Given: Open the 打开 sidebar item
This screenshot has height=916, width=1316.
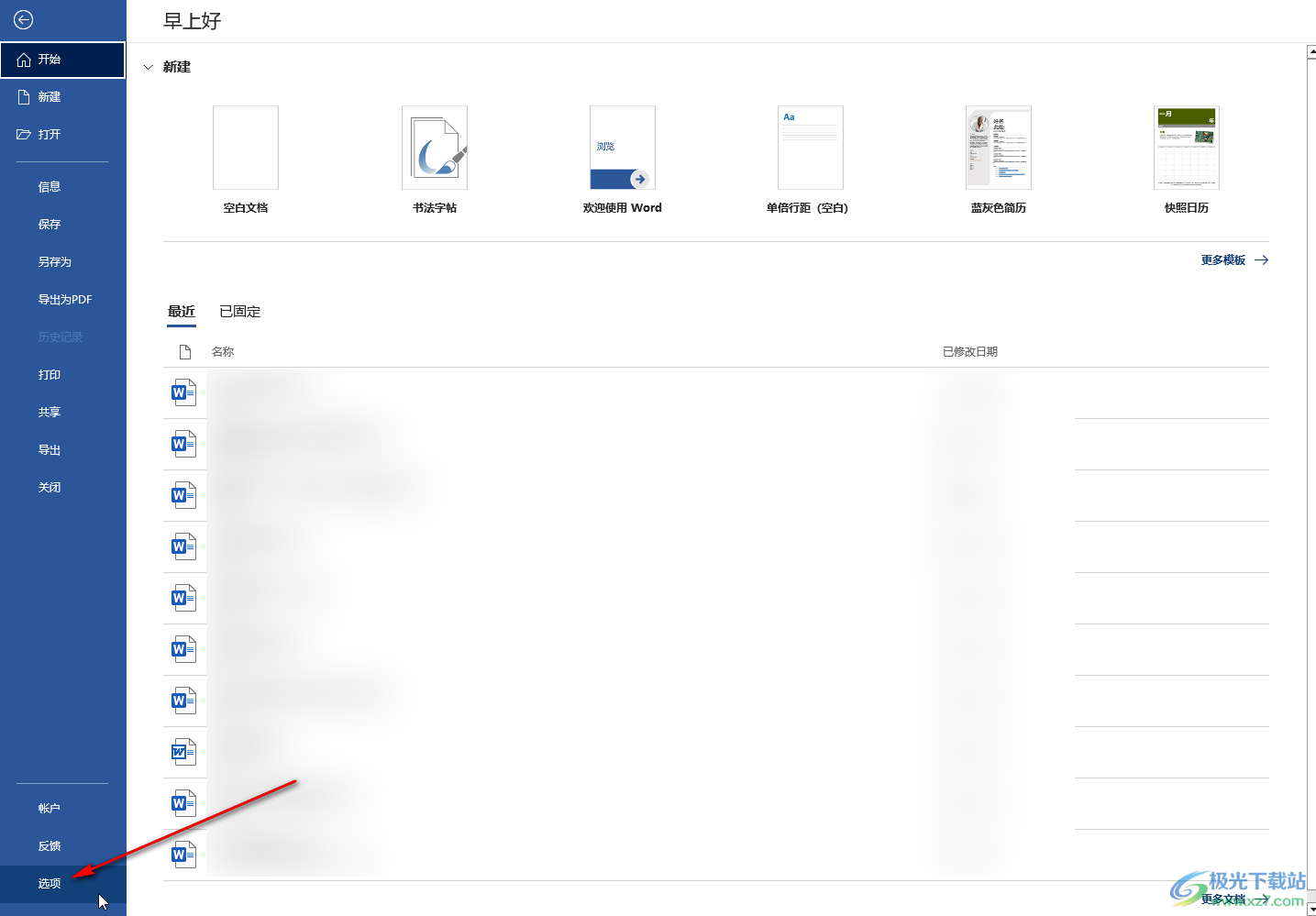Looking at the screenshot, I should tap(62, 135).
